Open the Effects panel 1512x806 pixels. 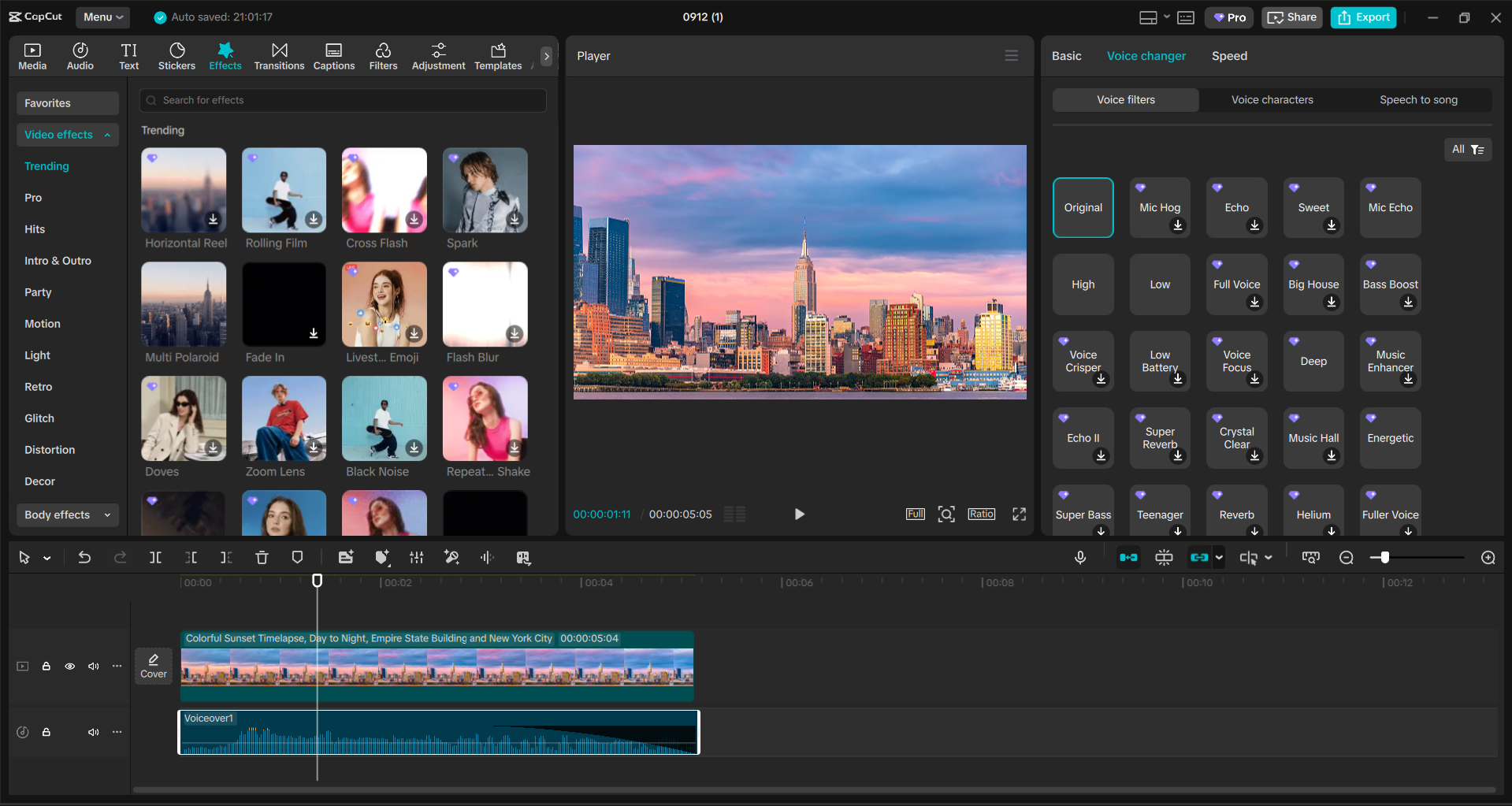(225, 55)
